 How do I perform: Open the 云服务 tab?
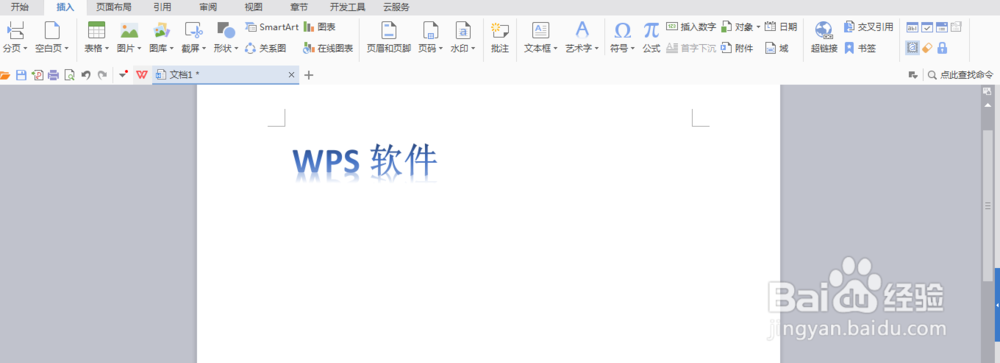(397, 8)
